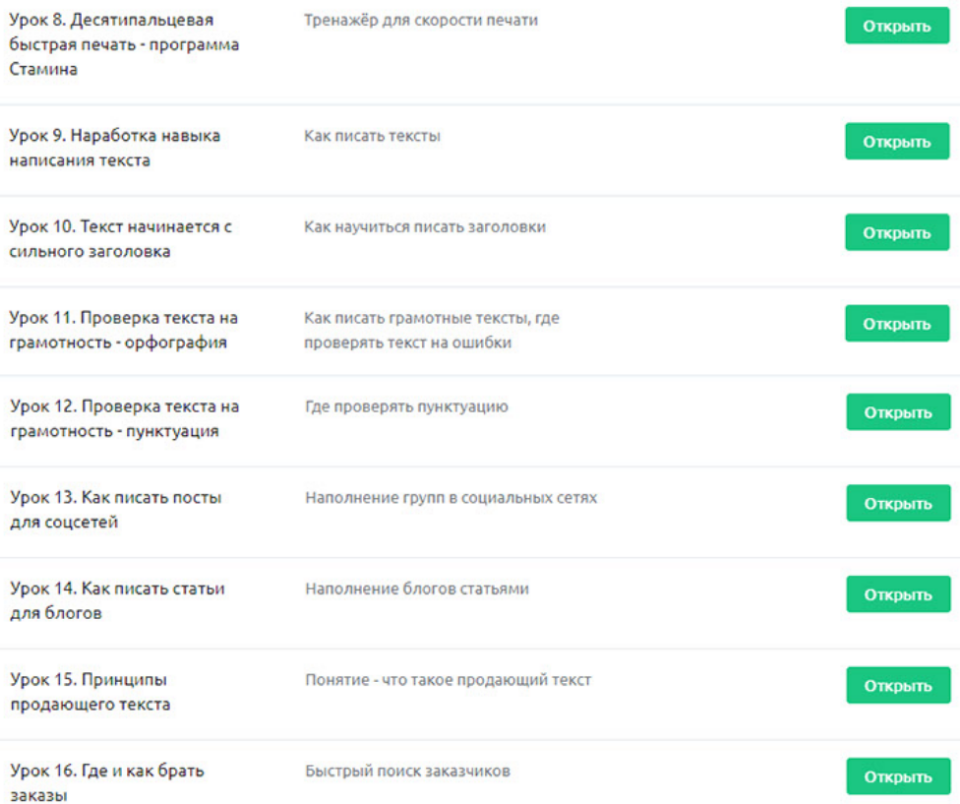
Task: Select Урок 10 Текст начинается с сильного заголовка
Action: (x=120, y=239)
